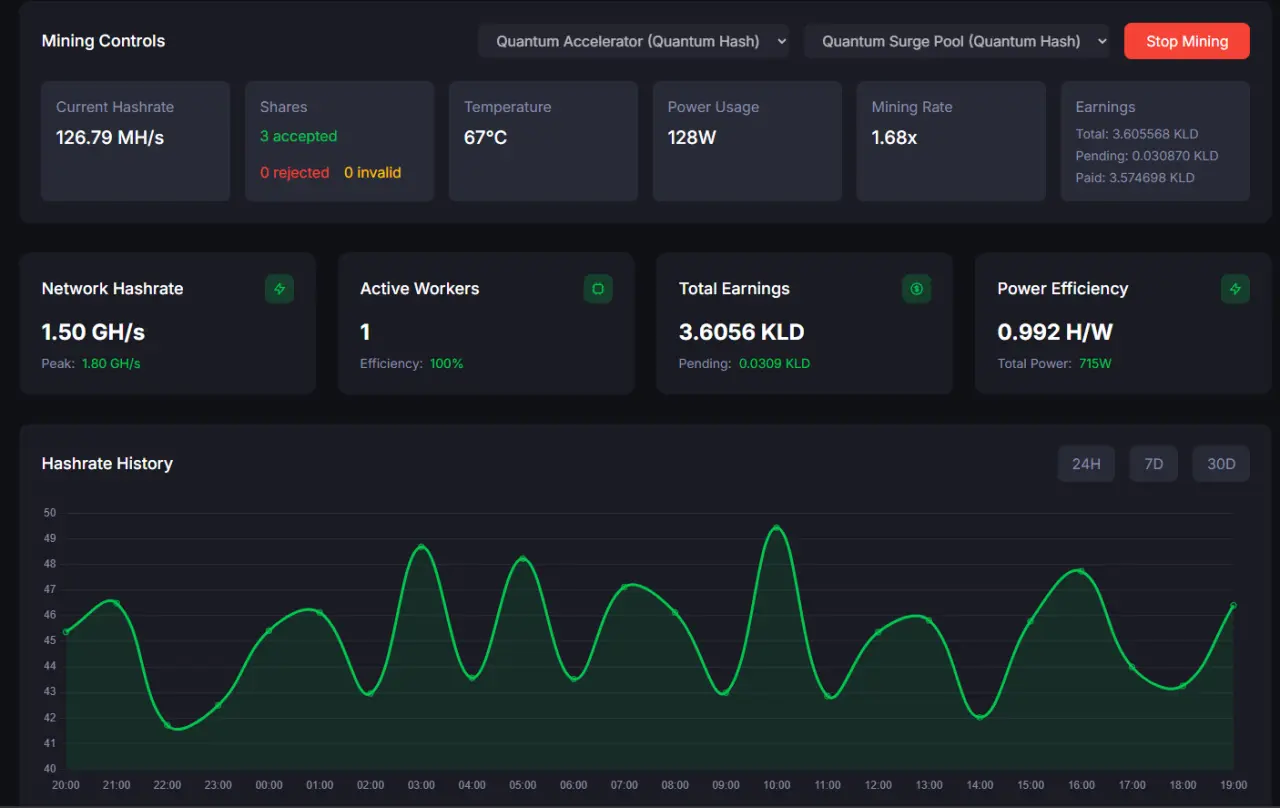Click the 16:00 data point on the chart
This screenshot has height=808, width=1280.
point(1081,571)
